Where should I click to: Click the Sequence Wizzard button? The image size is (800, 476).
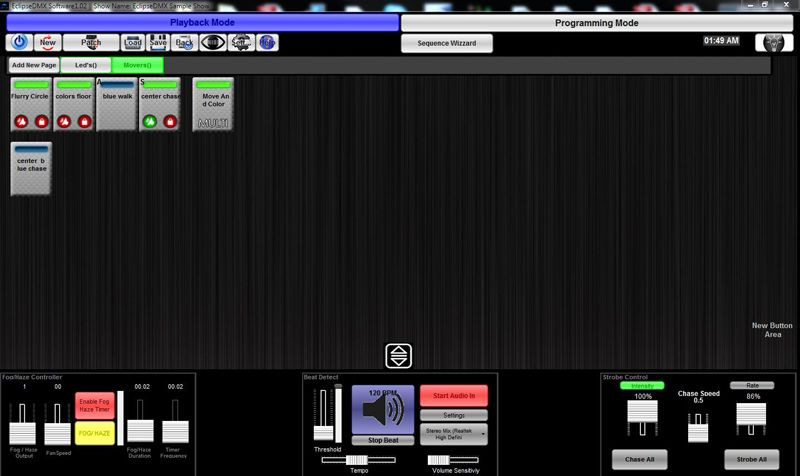(447, 43)
